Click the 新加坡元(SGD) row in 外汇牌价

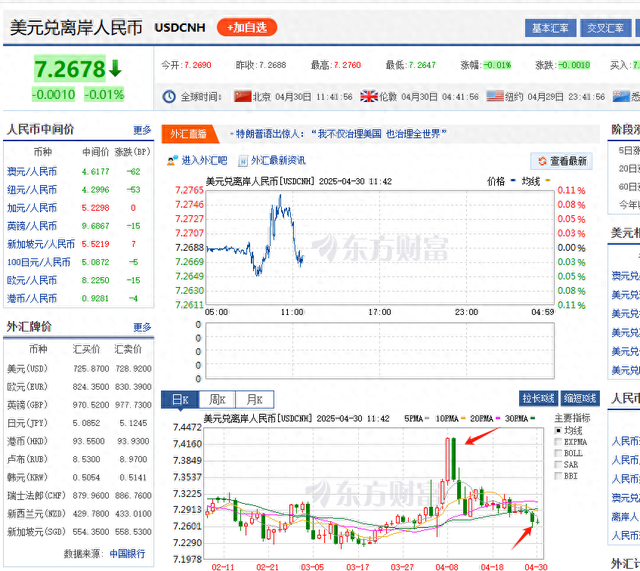79,532
